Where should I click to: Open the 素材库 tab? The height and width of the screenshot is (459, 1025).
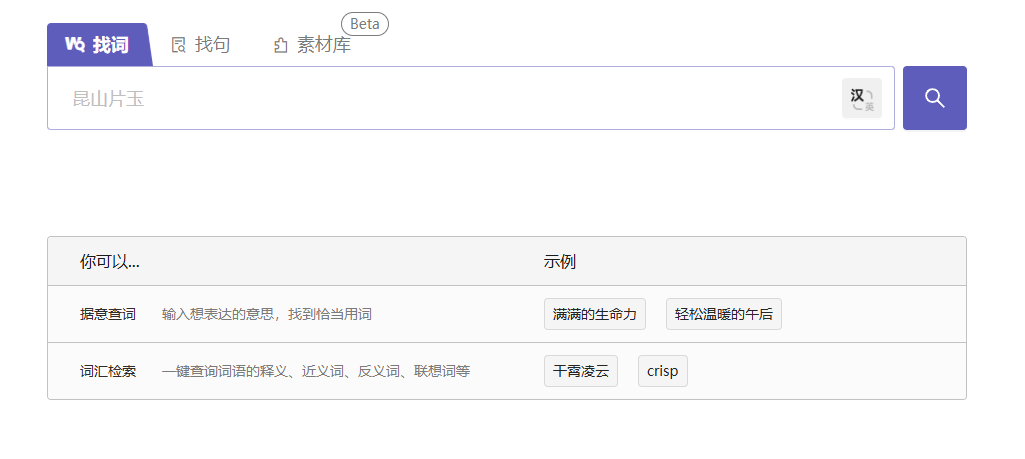point(312,45)
